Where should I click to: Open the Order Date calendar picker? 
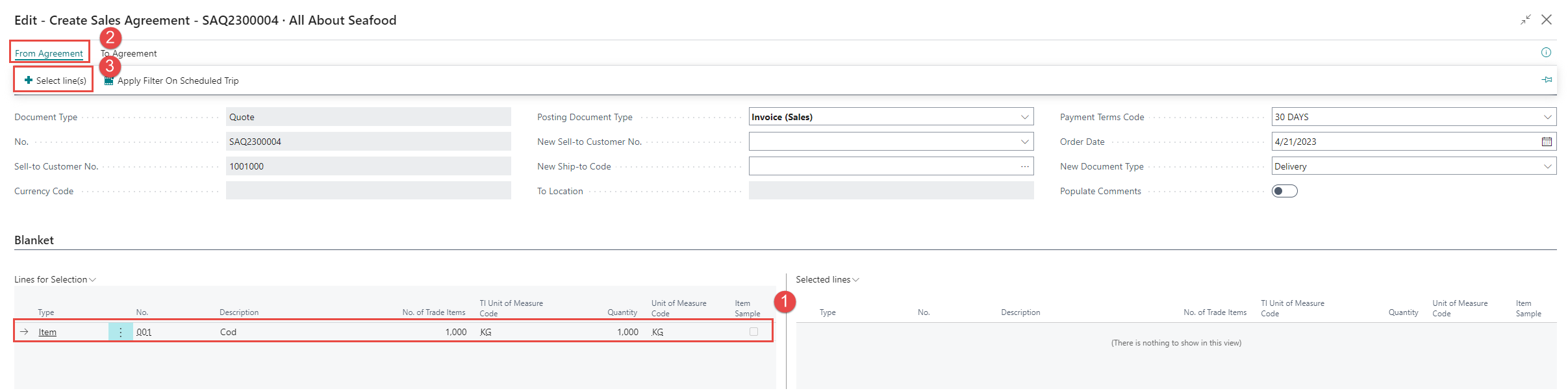click(x=1547, y=142)
